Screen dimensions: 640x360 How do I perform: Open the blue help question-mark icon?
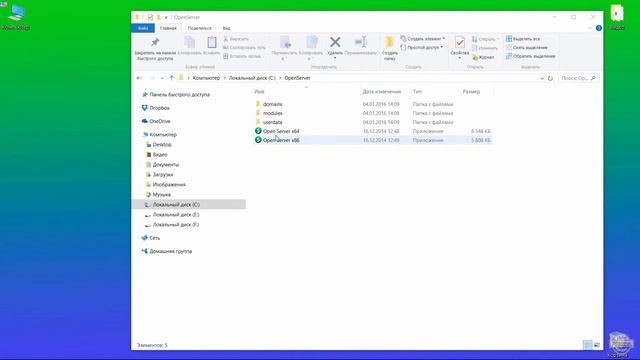pos(599,28)
